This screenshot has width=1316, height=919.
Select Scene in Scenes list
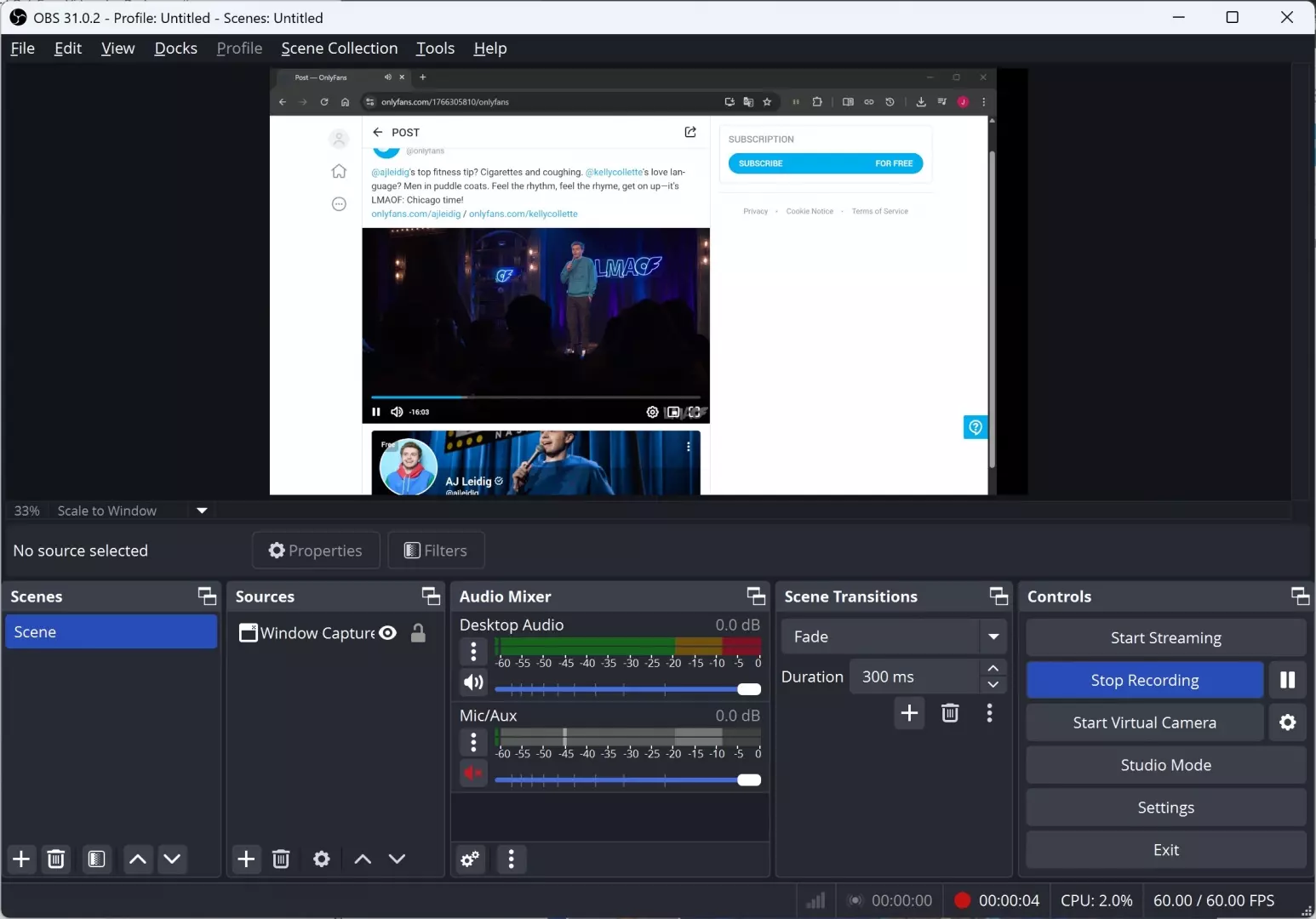pos(112,632)
